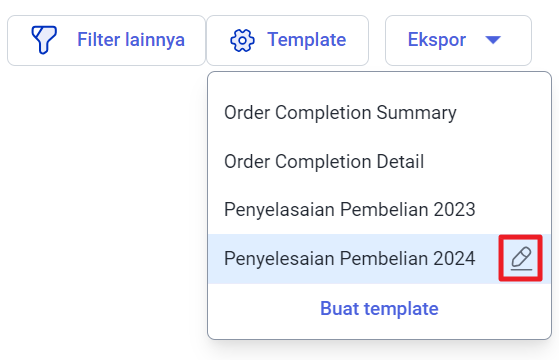Toggle the Template button text
559x360 pixels.
tap(307, 40)
